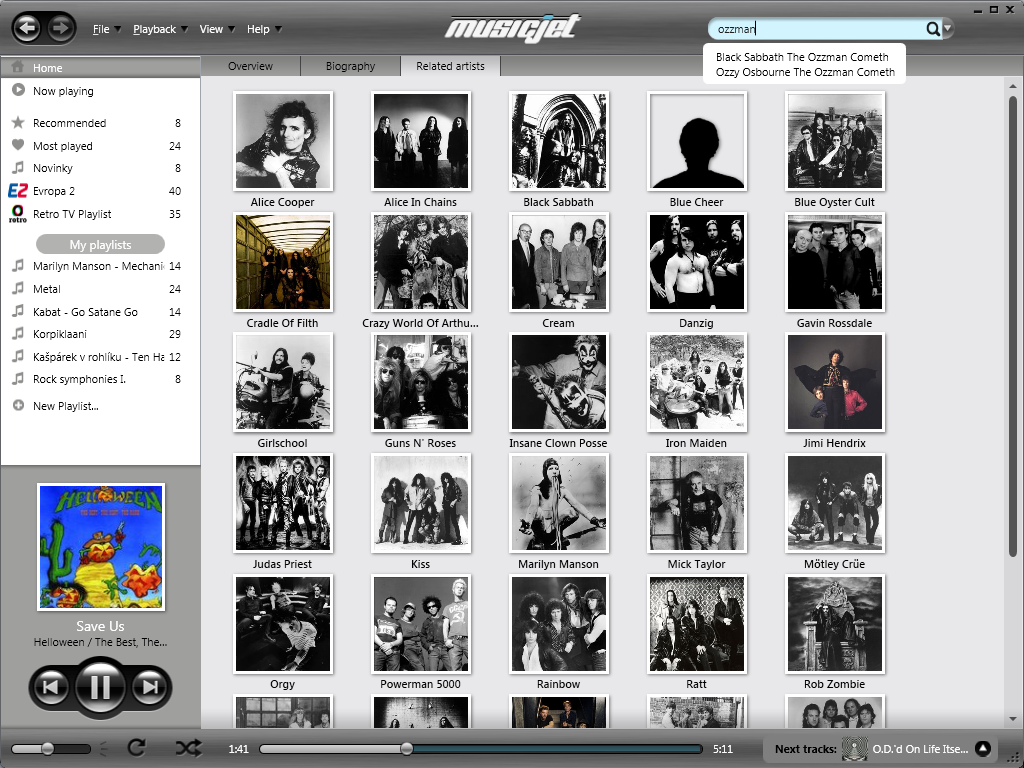Open the Alice Cooper artist thumbnail
Viewport: 1024px width, 768px height.
click(283, 141)
